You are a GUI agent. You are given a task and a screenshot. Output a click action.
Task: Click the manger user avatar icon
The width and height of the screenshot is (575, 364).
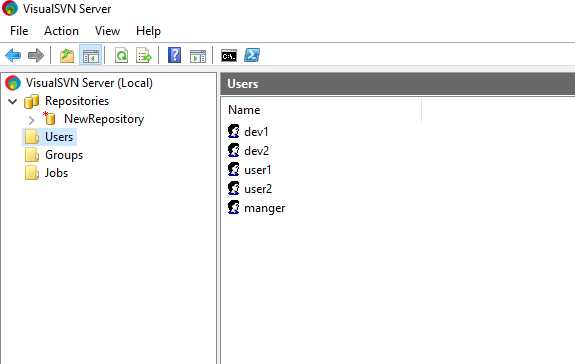[x=234, y=207]
